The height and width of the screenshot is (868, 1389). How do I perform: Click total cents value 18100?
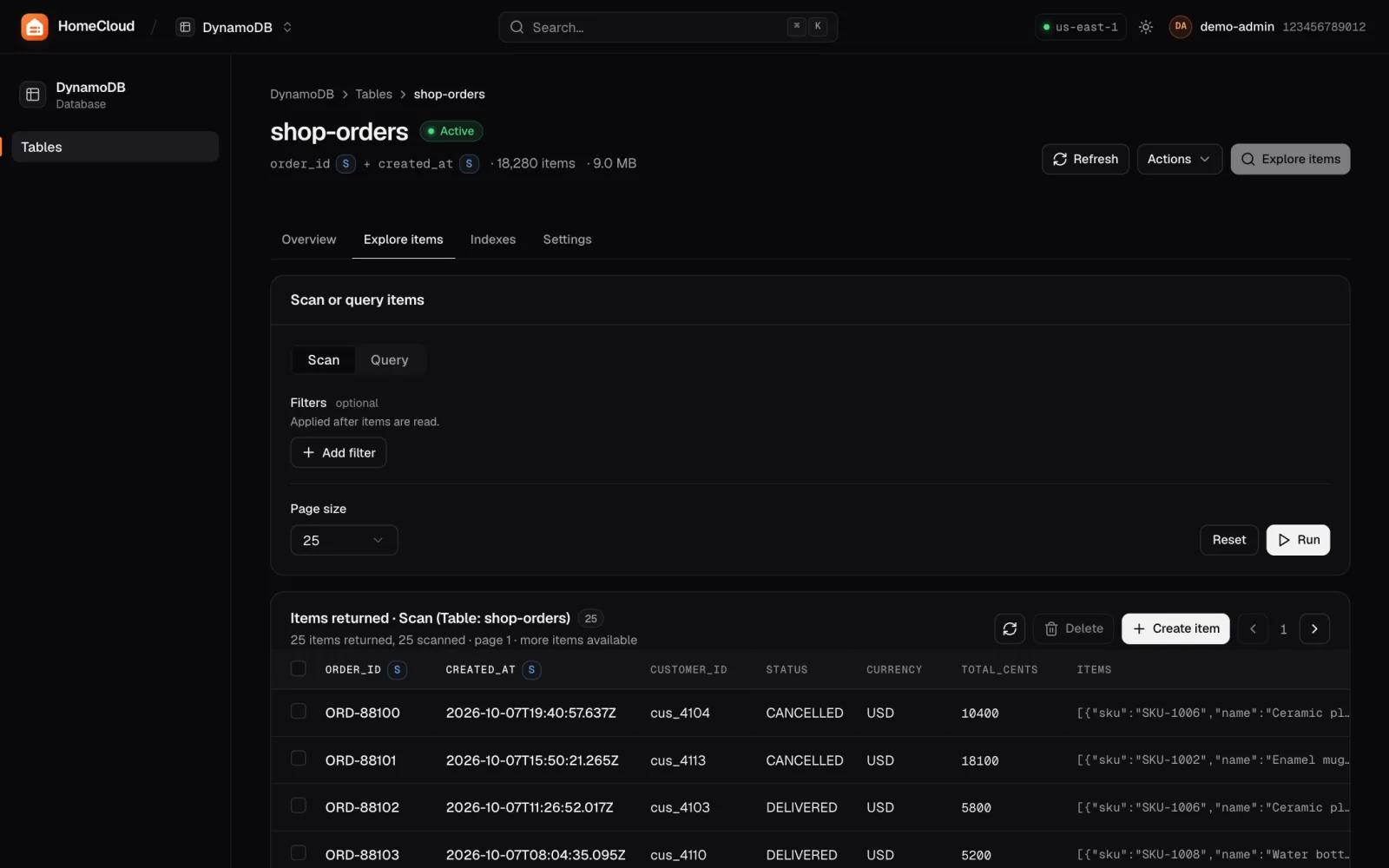(x=980, y=760)
